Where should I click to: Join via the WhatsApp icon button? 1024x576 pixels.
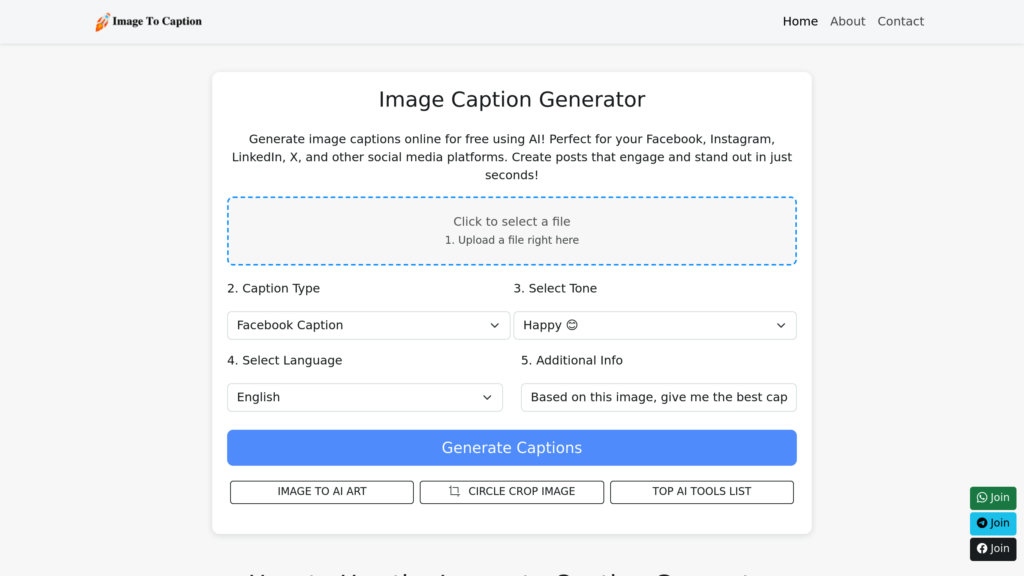[x=992, y=498]
